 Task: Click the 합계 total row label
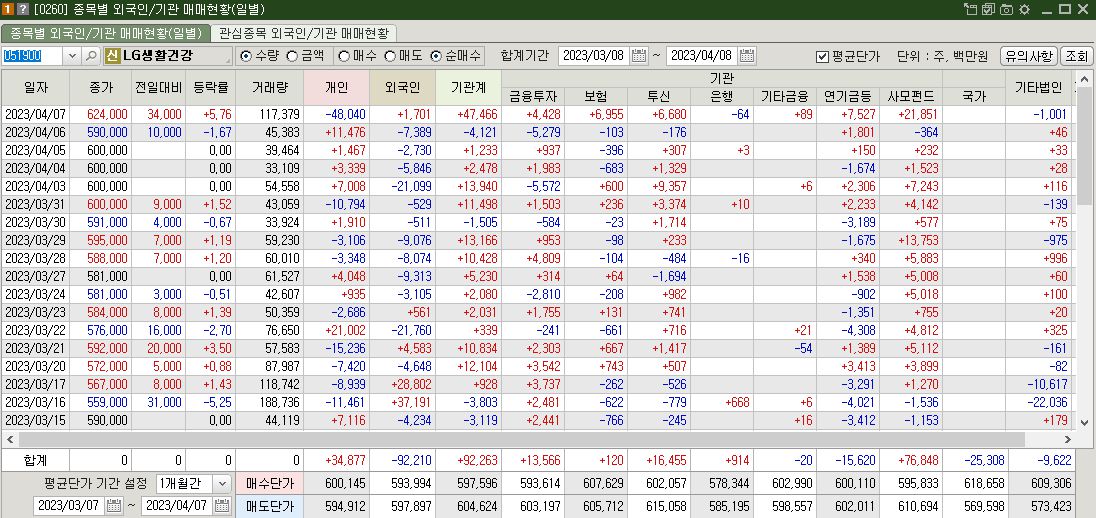click(36, 460)
